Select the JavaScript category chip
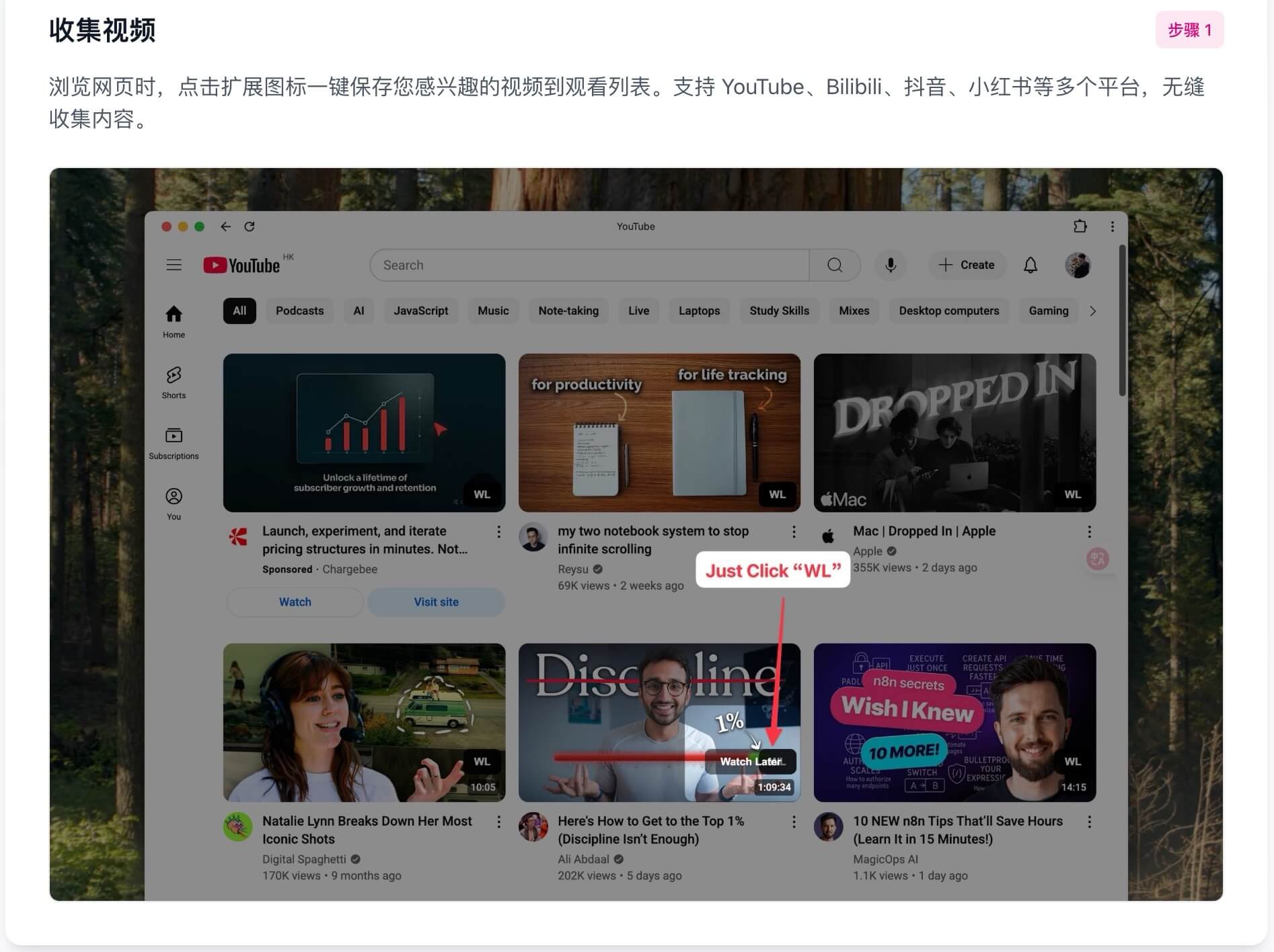Viewport: 1274px width, 952px height. [420, 311]
